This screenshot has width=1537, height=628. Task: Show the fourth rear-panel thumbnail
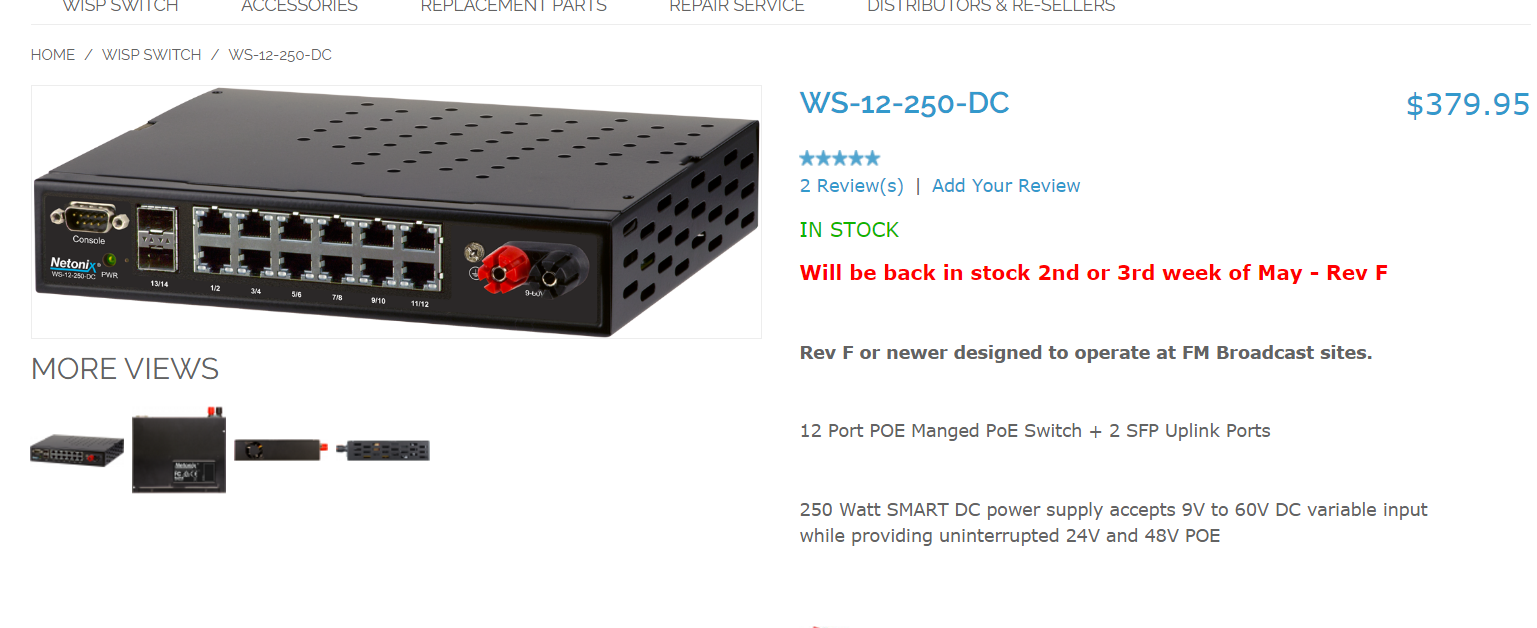pos(383,450)
